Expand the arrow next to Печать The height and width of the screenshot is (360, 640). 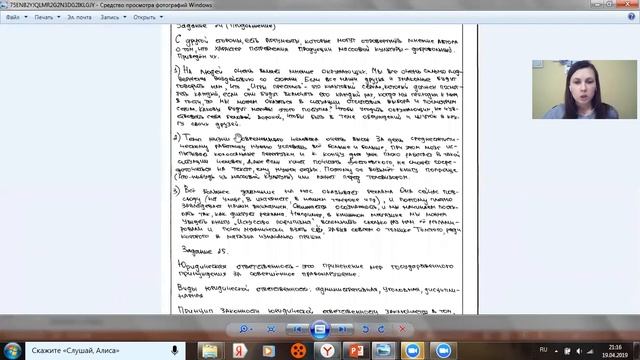pos(59,17)
